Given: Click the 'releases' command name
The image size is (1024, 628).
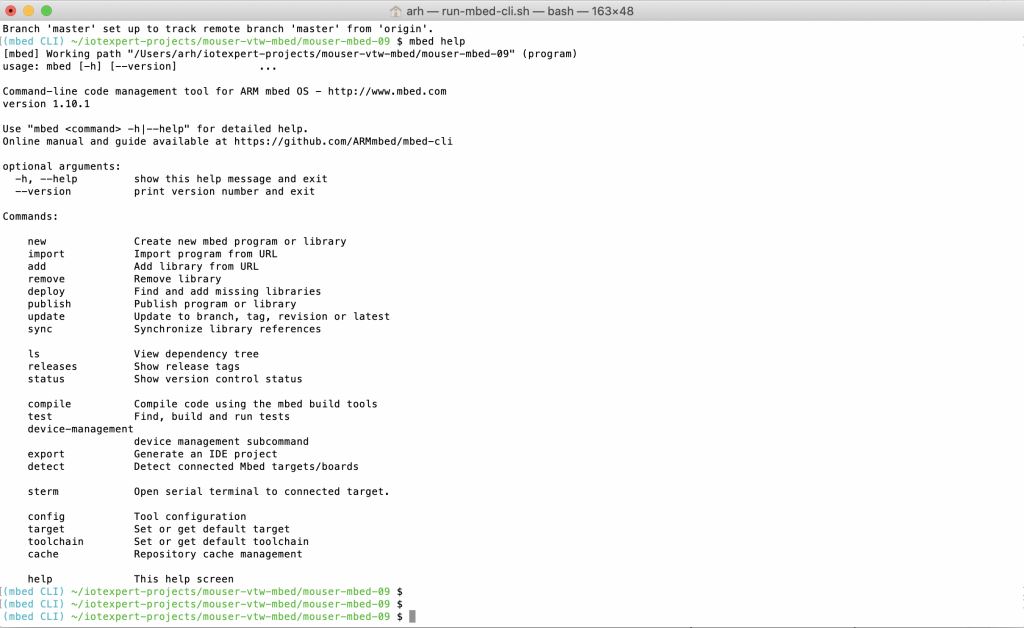Looking at the screenshot, I should pyautogui.click(x=52, y=366).
